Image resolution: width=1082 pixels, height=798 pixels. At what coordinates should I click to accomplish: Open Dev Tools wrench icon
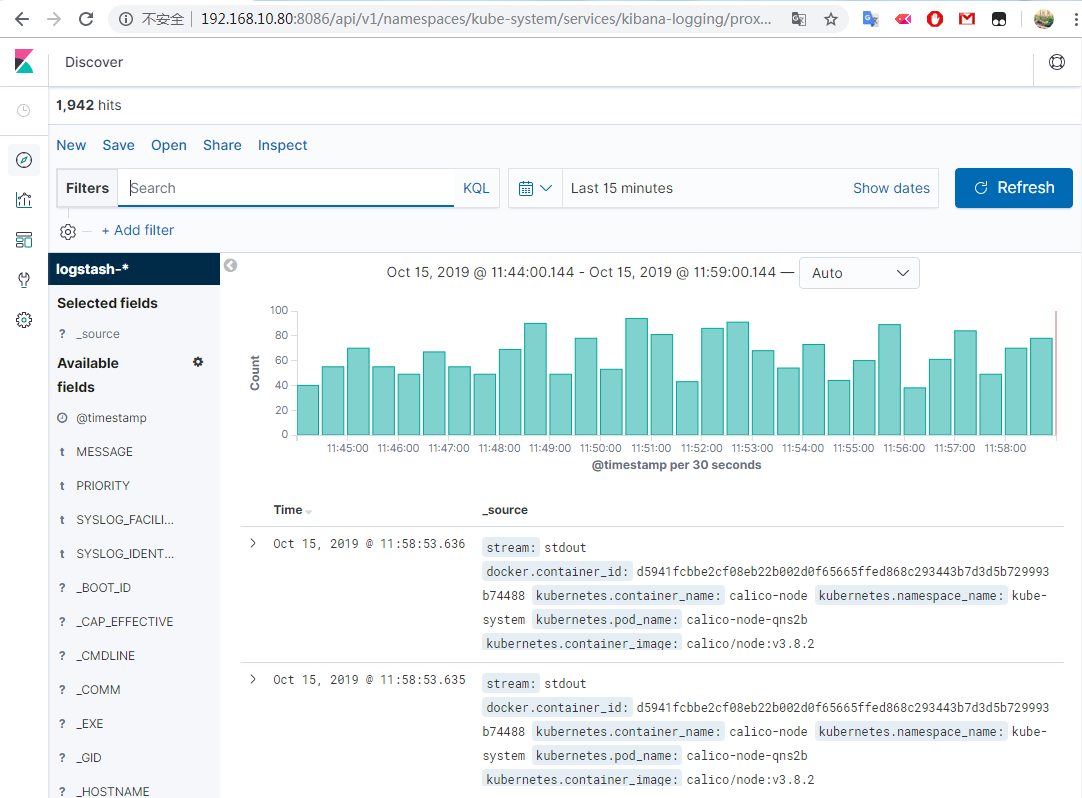pos(24,280)
